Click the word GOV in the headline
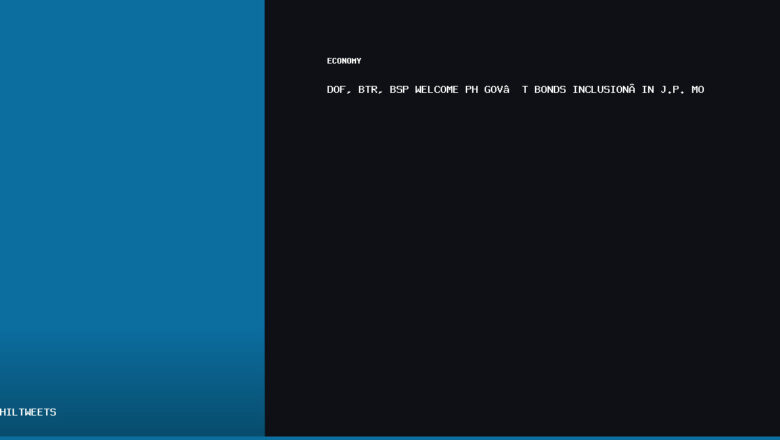Viewport: 780px width, 440px height. click(x=496, y=90)
